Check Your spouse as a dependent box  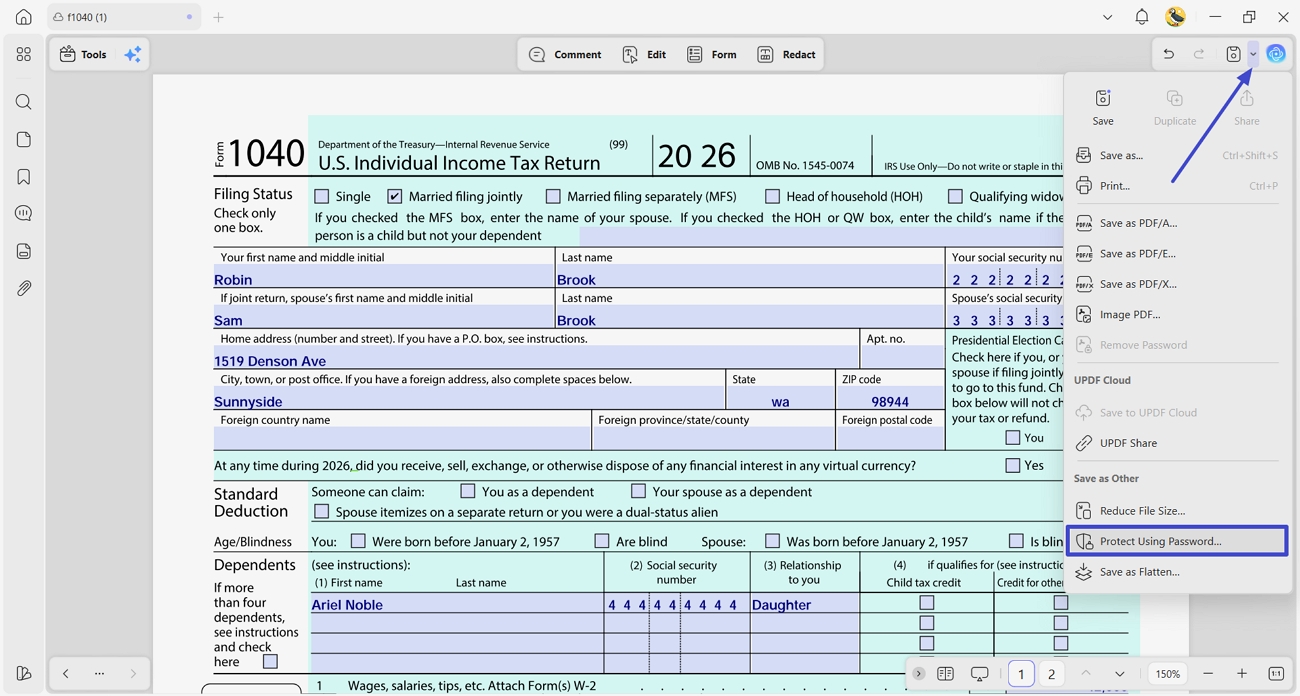coord(638,491)
